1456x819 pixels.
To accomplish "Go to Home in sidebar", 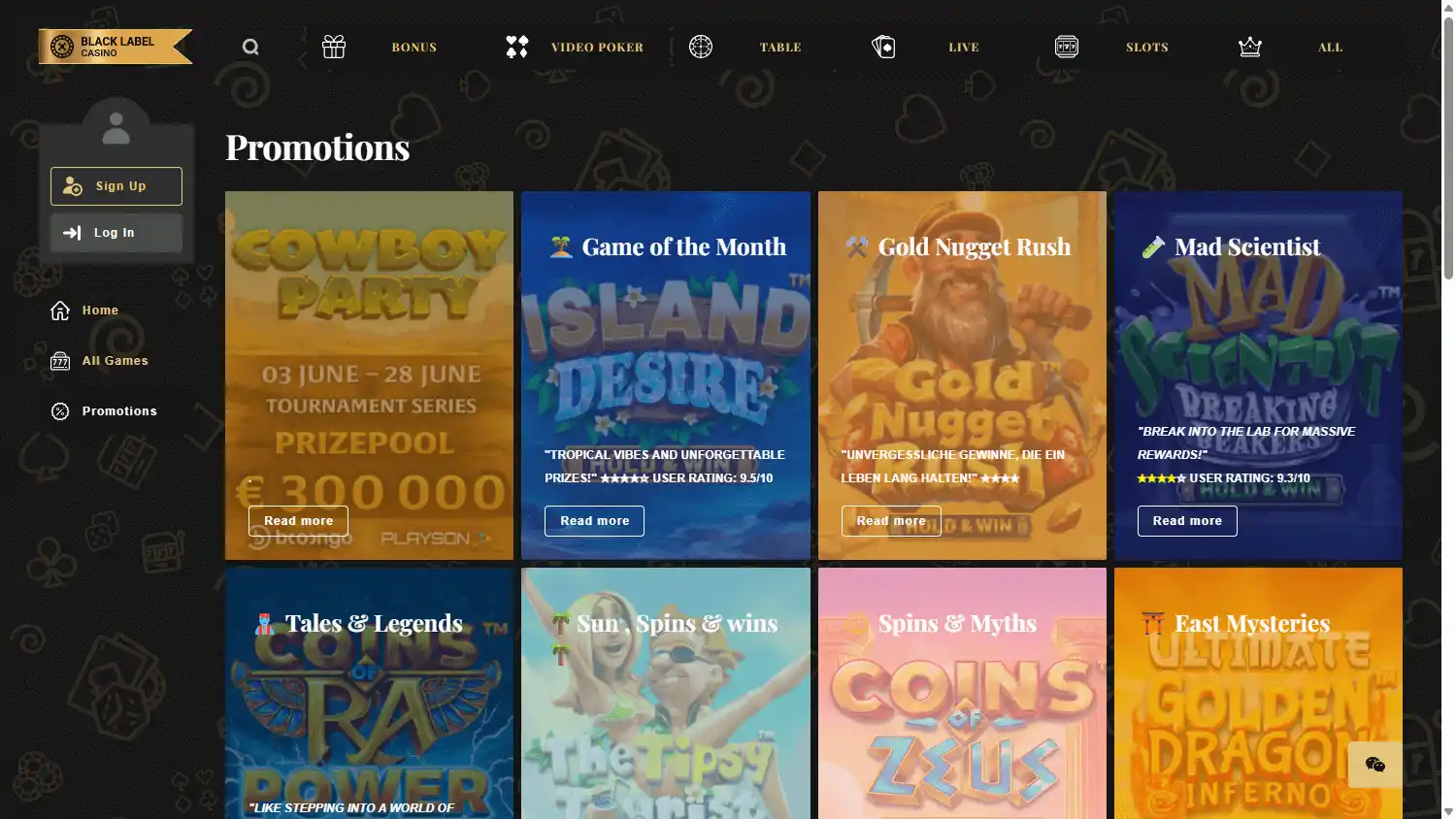I will (x=100, y=311).
